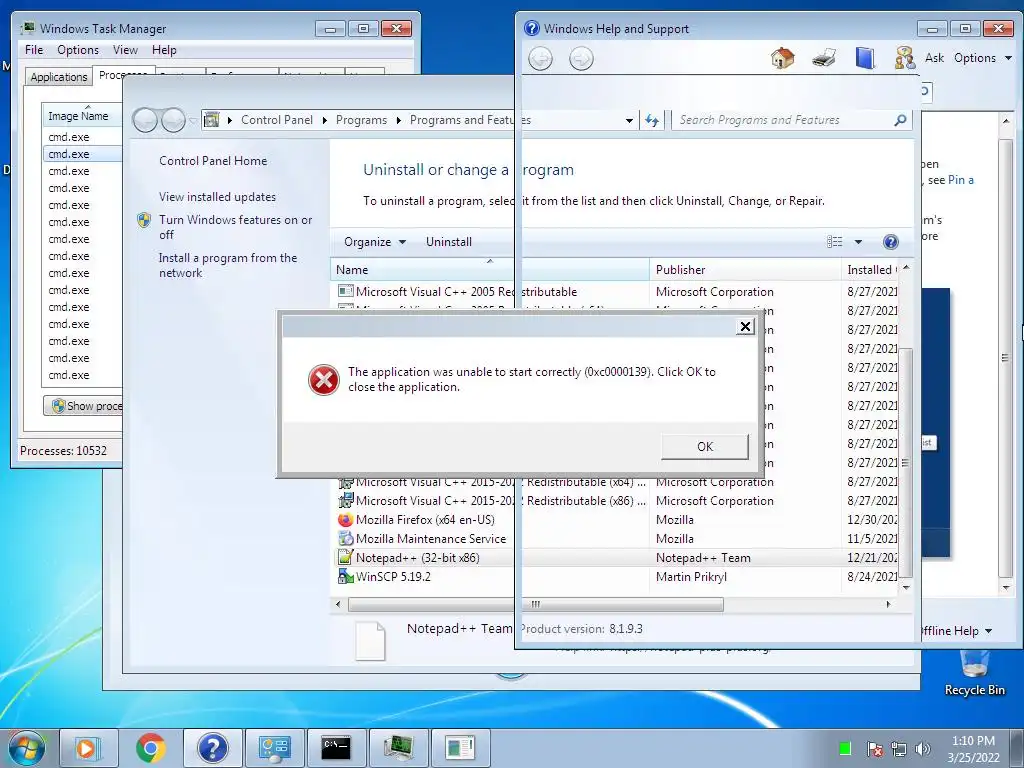This screenshot has width=1024, height=768.
Task: Open Home in Help and Support
Action: 782,58
